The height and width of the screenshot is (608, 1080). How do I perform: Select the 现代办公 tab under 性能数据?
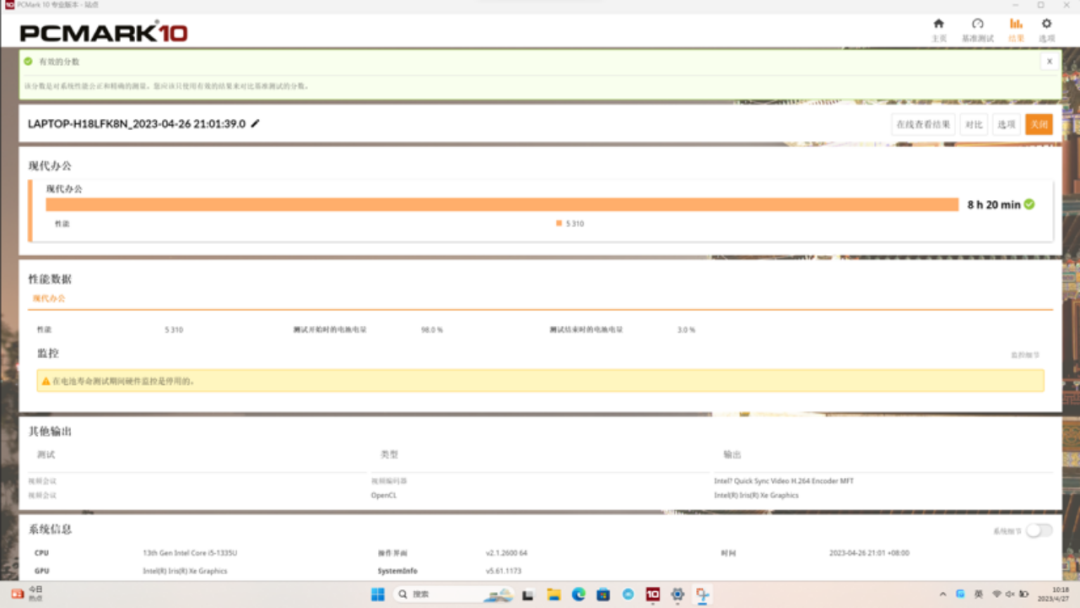(x=48, y=299)
